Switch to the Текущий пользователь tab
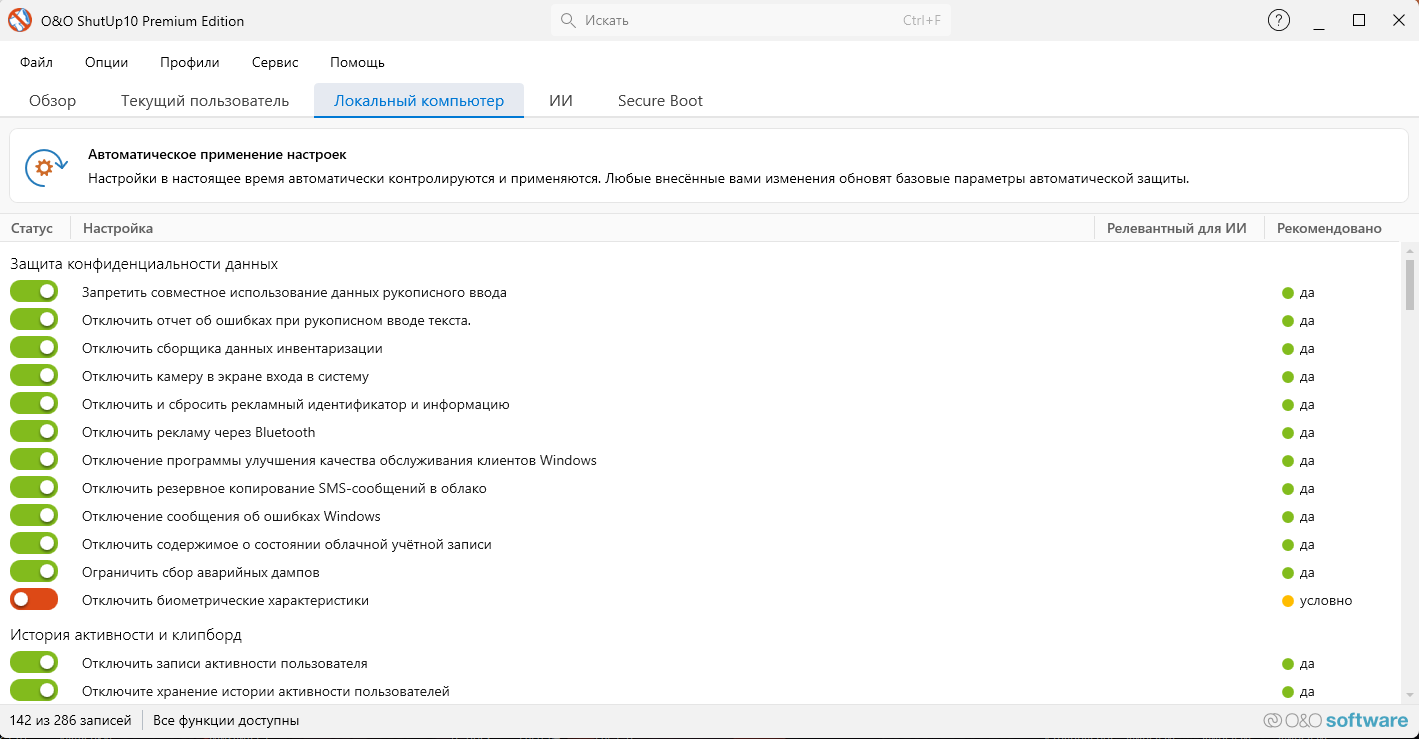The width and height of the screenshot is (1419, 739). tap(205, 100)
